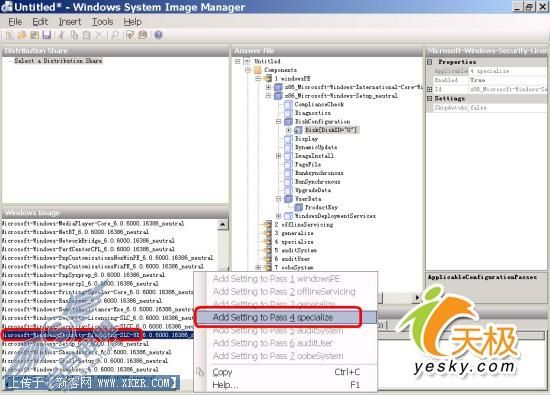The height and width of the screenshot is (395, 550).
Task: Collapse the UserData node
Action: (x=279, y=199)
